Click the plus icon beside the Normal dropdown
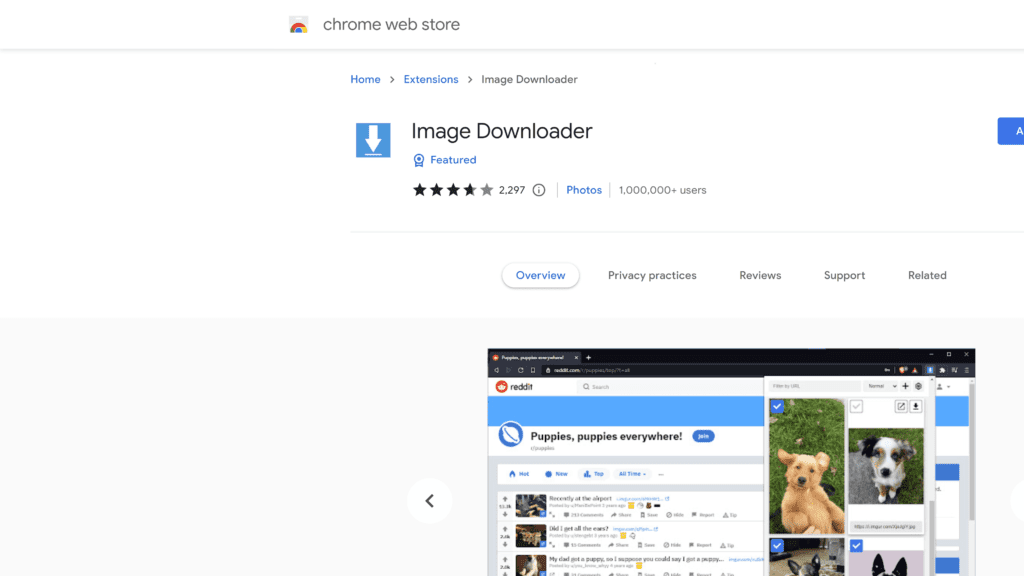Screen dimensions: 1024x576 (x=905, y=386)
